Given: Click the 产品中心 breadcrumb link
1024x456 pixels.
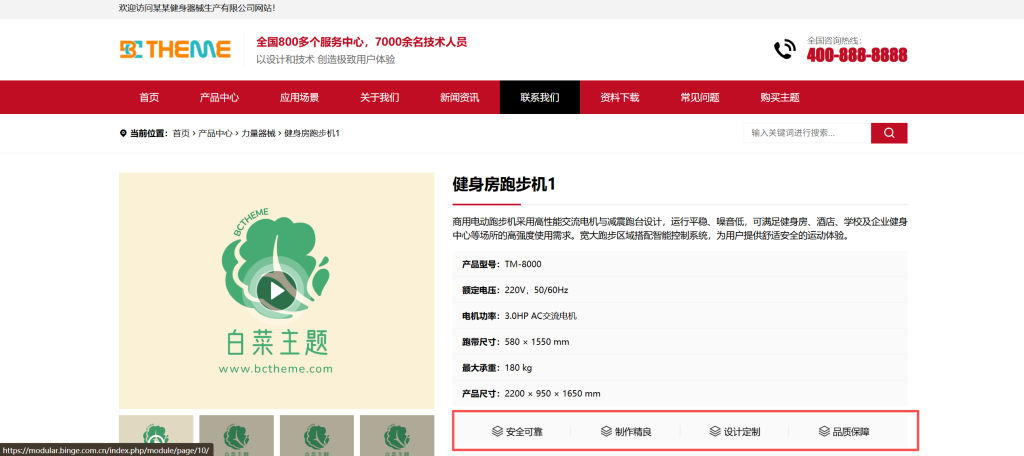Looking at the screenshot, I should click(x=216, y=133).
